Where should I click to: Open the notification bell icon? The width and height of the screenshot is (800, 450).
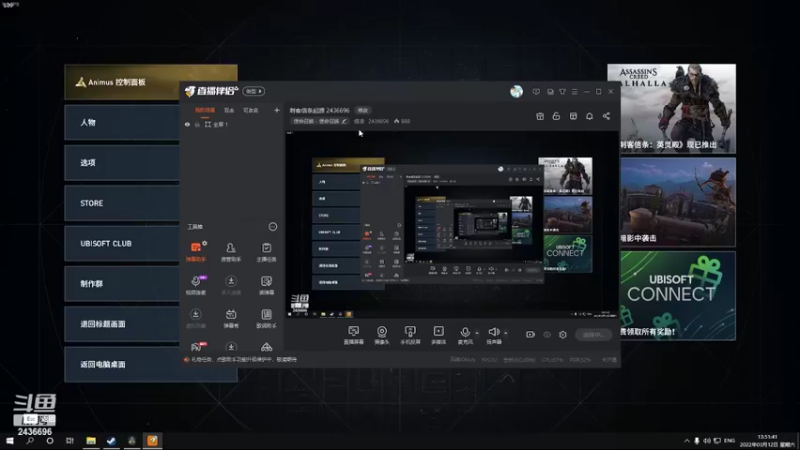[589, 116]
